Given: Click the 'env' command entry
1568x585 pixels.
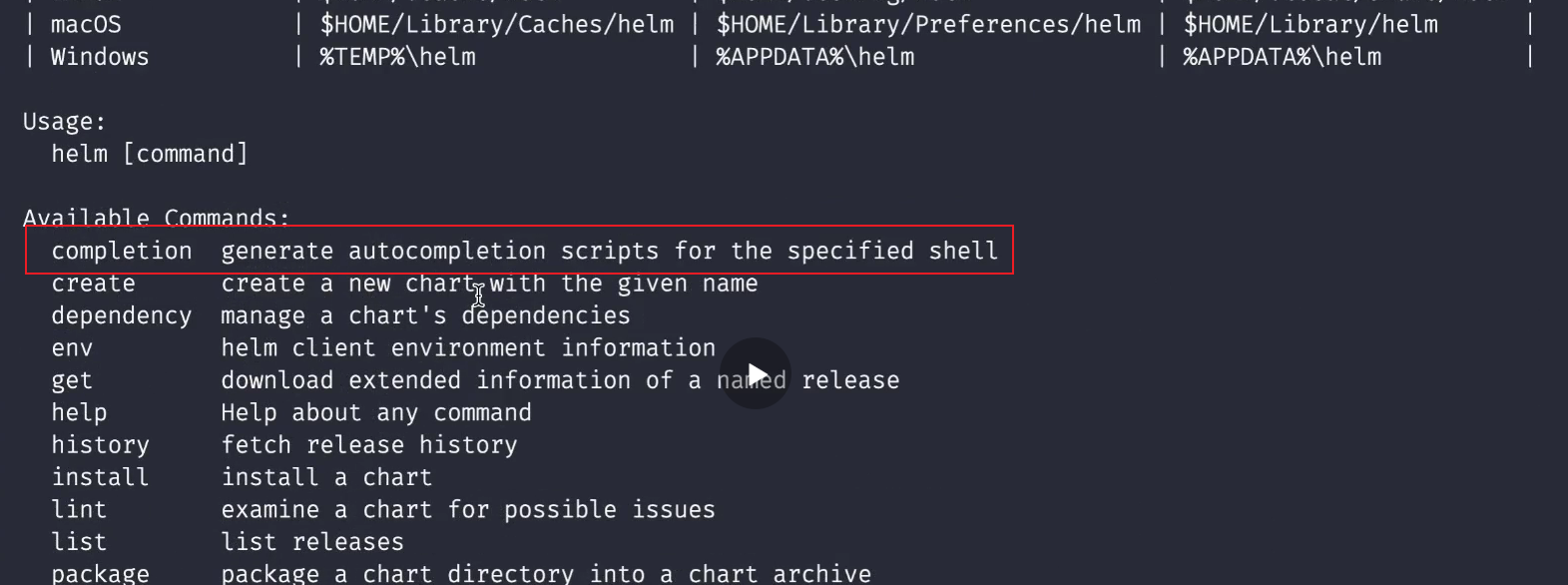Looking at the screenshot, I should coord(72,348).
